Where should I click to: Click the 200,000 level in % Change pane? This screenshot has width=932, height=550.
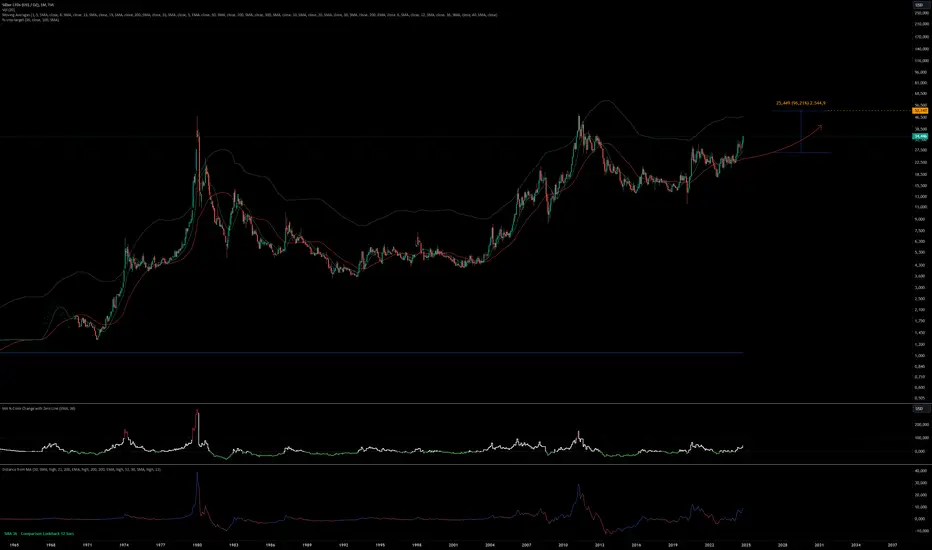tap(922, 425)
